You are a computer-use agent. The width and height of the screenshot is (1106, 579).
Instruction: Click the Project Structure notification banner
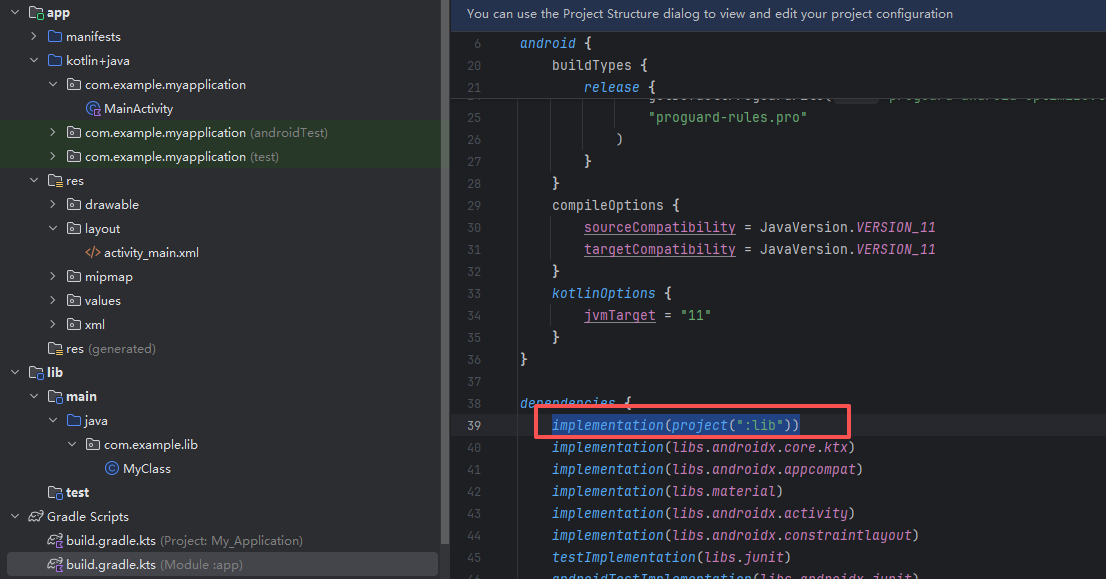(778, 14)
